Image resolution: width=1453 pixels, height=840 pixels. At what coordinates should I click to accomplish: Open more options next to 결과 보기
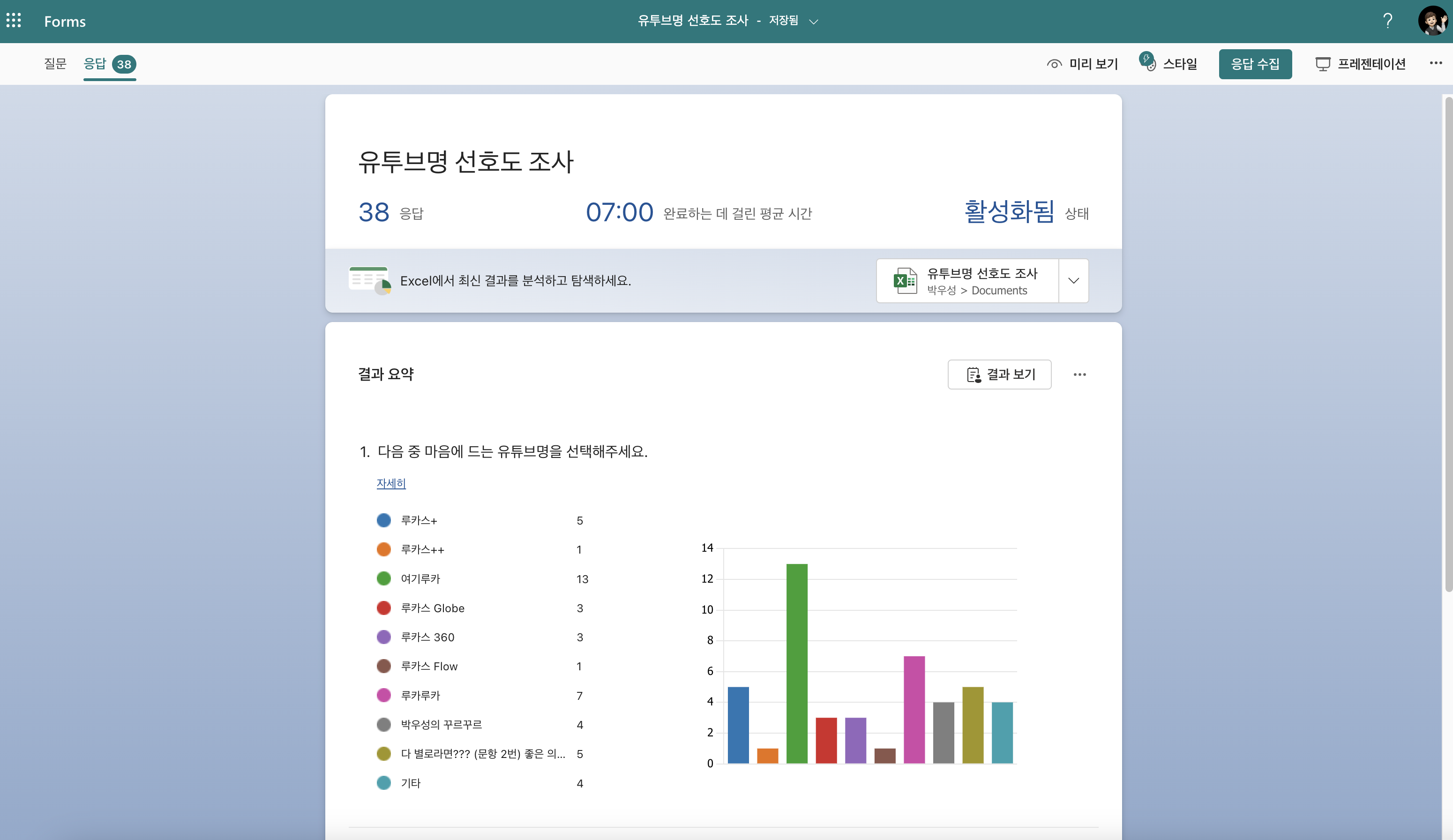tap(1079, 375)
